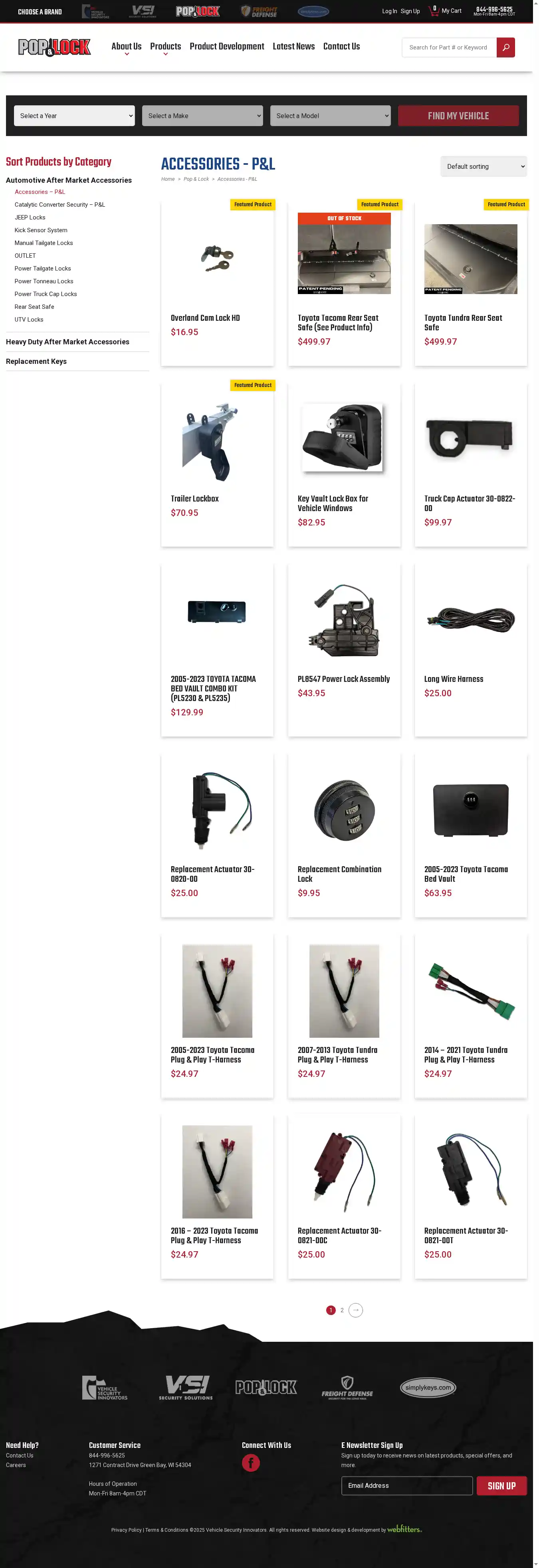Screen dimensions: 539x1568
Task: Open the shopping cart icon
Action: pyautogui.click(x=434, y=11)
